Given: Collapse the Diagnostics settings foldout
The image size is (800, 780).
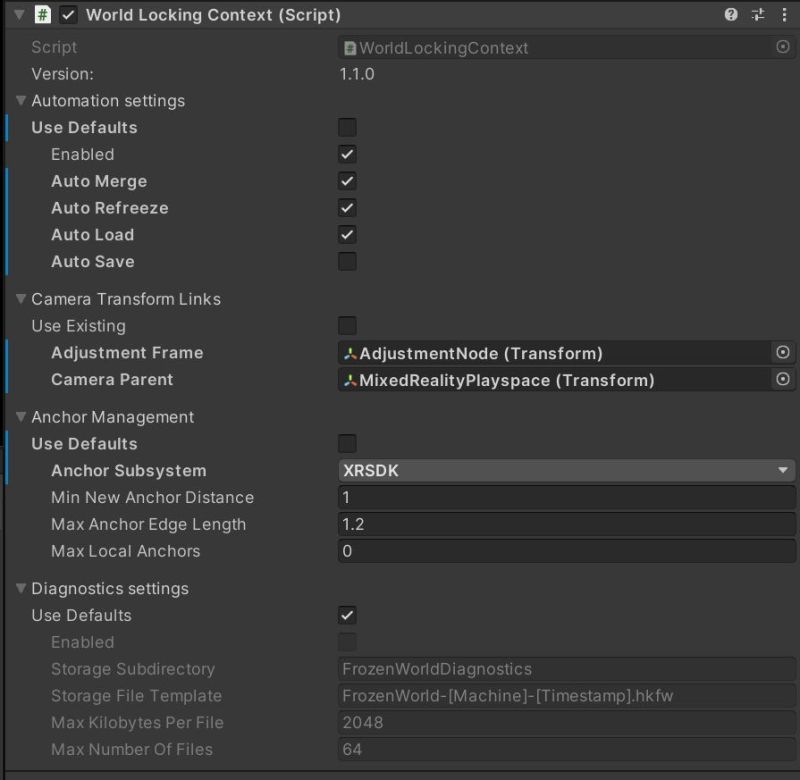Looking at the screenshot, I should [22, 589].
